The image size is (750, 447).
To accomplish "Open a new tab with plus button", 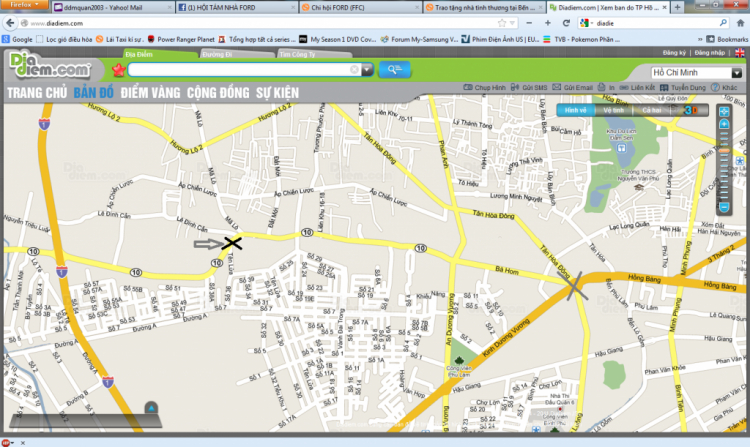I will (677, 7).
